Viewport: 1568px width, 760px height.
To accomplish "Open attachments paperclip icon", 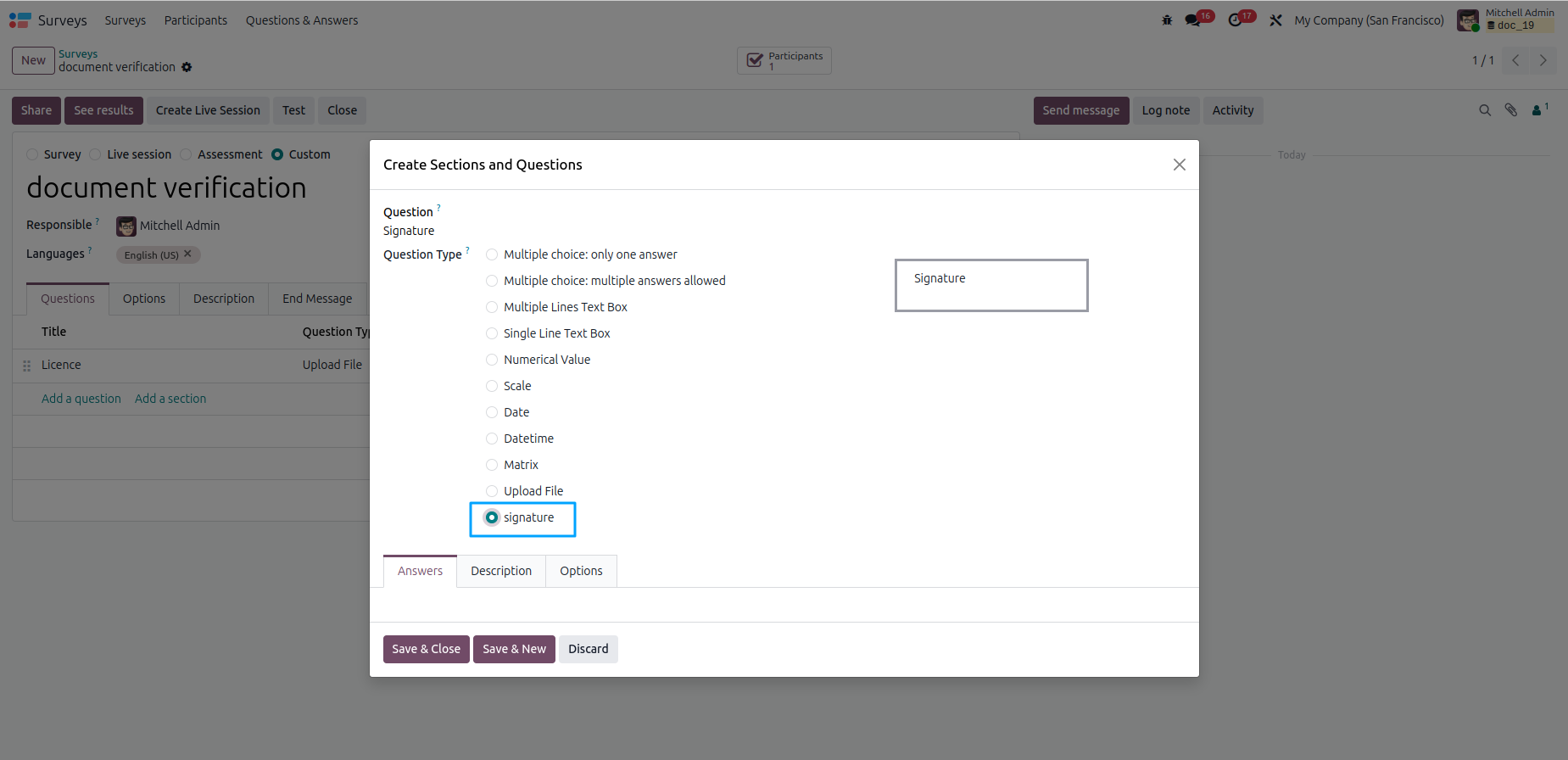I will pyautogui.click(x=1511, y=110).
